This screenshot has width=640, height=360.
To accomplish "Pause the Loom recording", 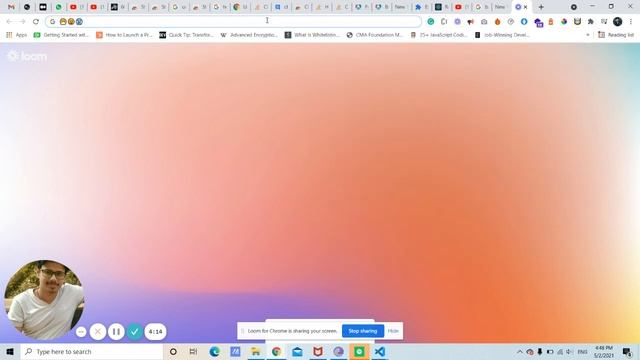I will (x=116, y=331).
